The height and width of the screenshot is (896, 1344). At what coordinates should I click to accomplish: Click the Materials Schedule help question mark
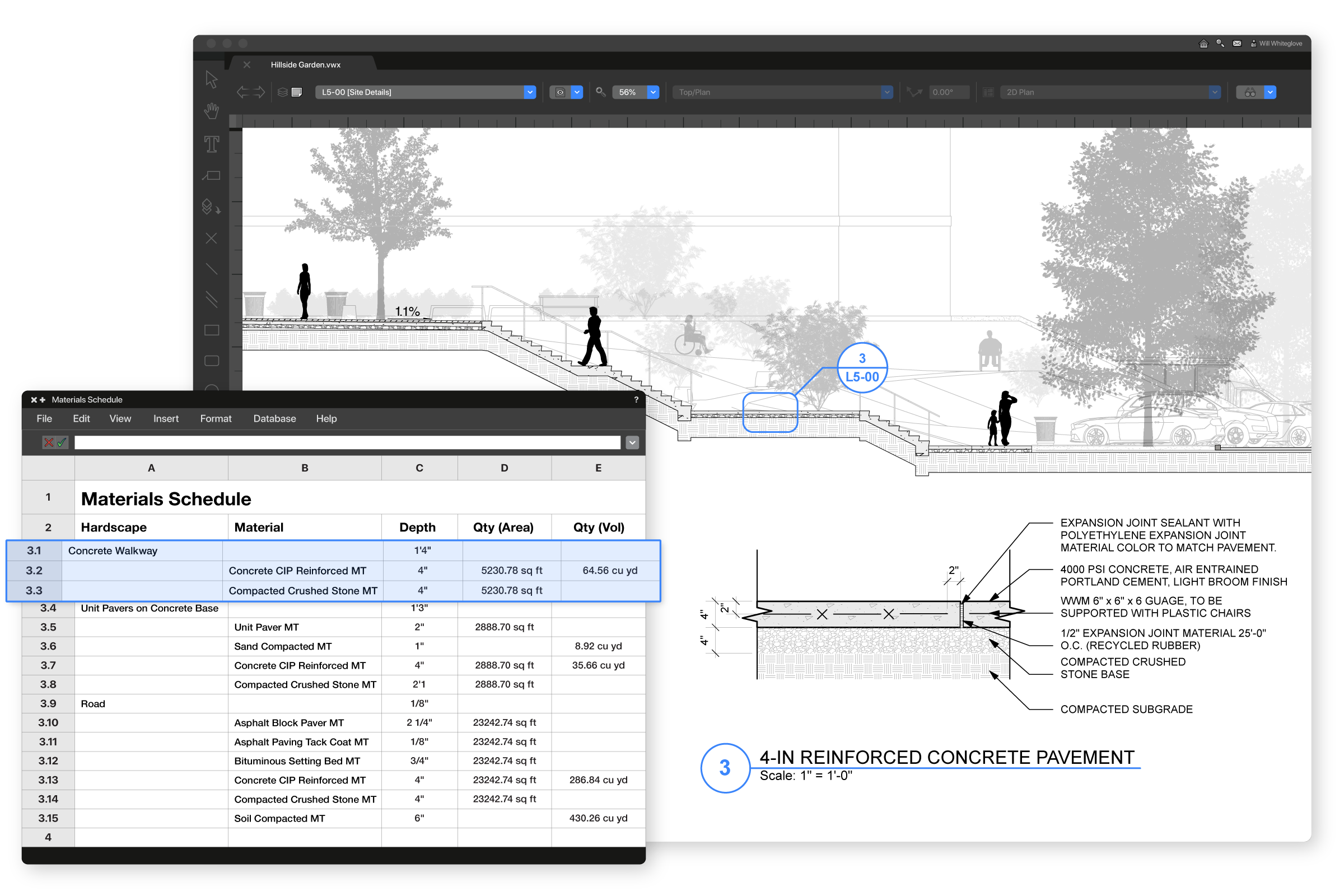click(636, 399)
